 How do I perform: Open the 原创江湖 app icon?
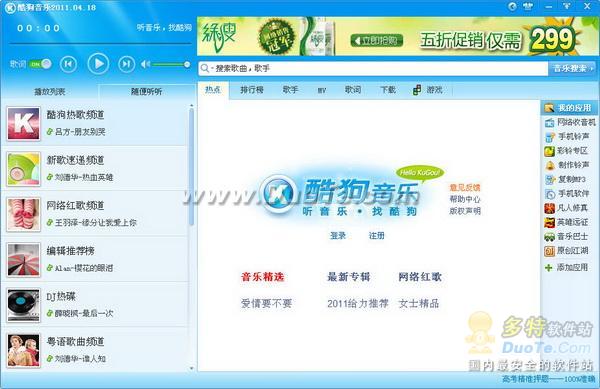coord(549,251)
